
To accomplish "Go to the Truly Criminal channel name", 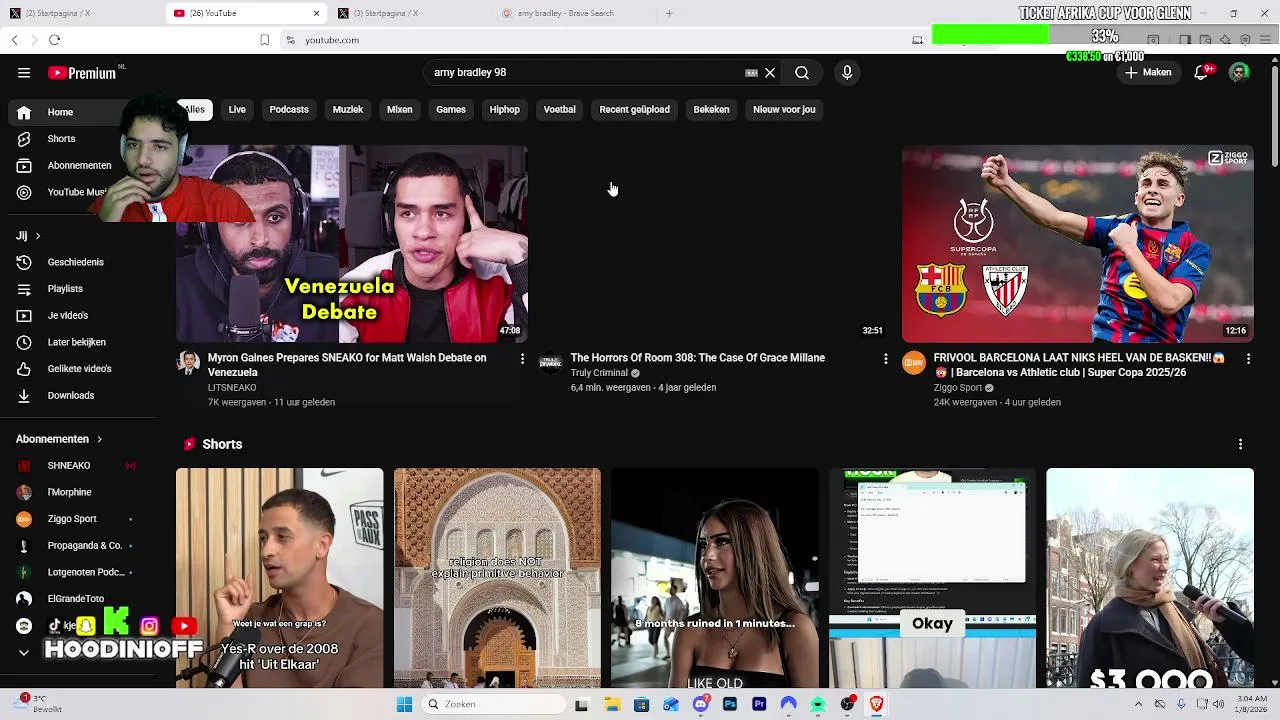I will (x=599, y=373).
